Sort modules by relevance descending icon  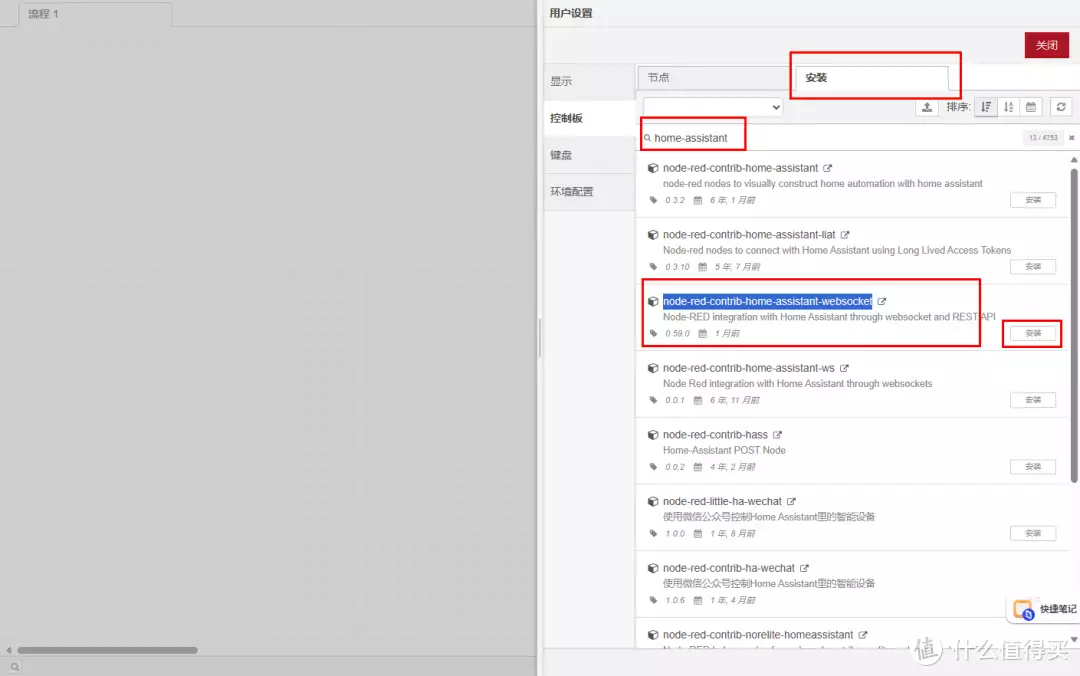click(986, 107)
